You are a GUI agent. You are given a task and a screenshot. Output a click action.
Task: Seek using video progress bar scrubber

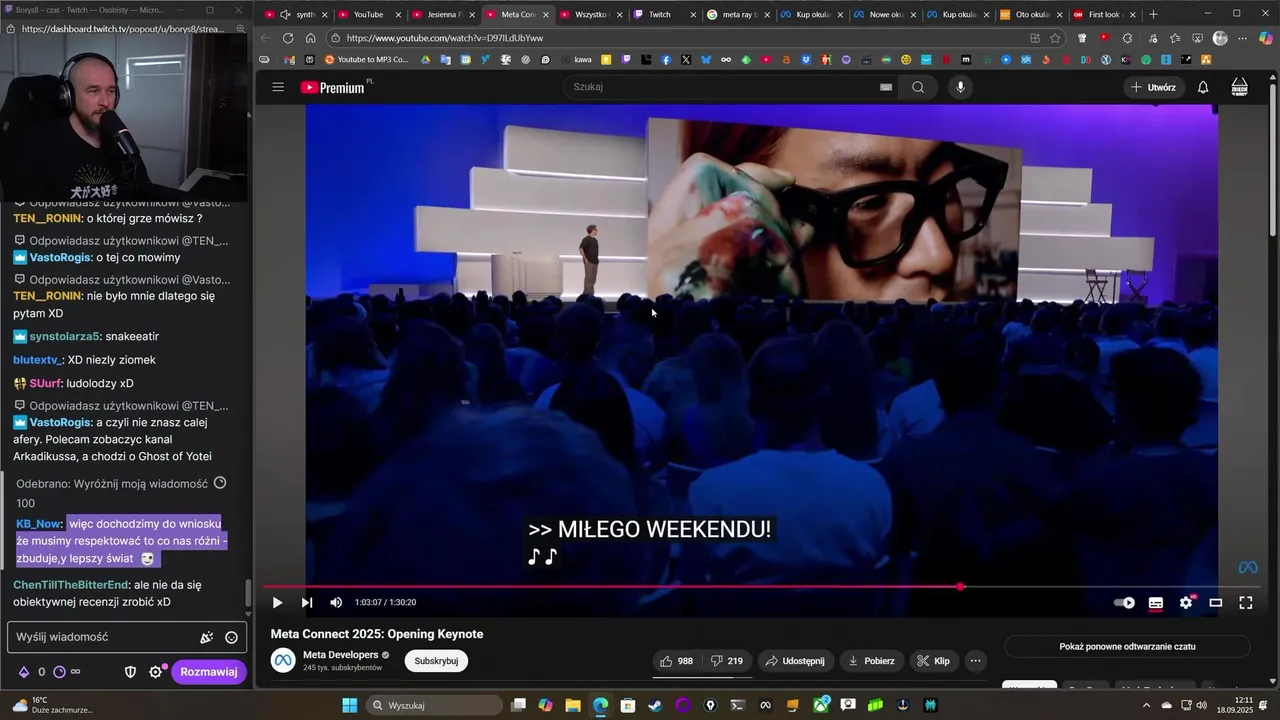click(x=960, y=587)
